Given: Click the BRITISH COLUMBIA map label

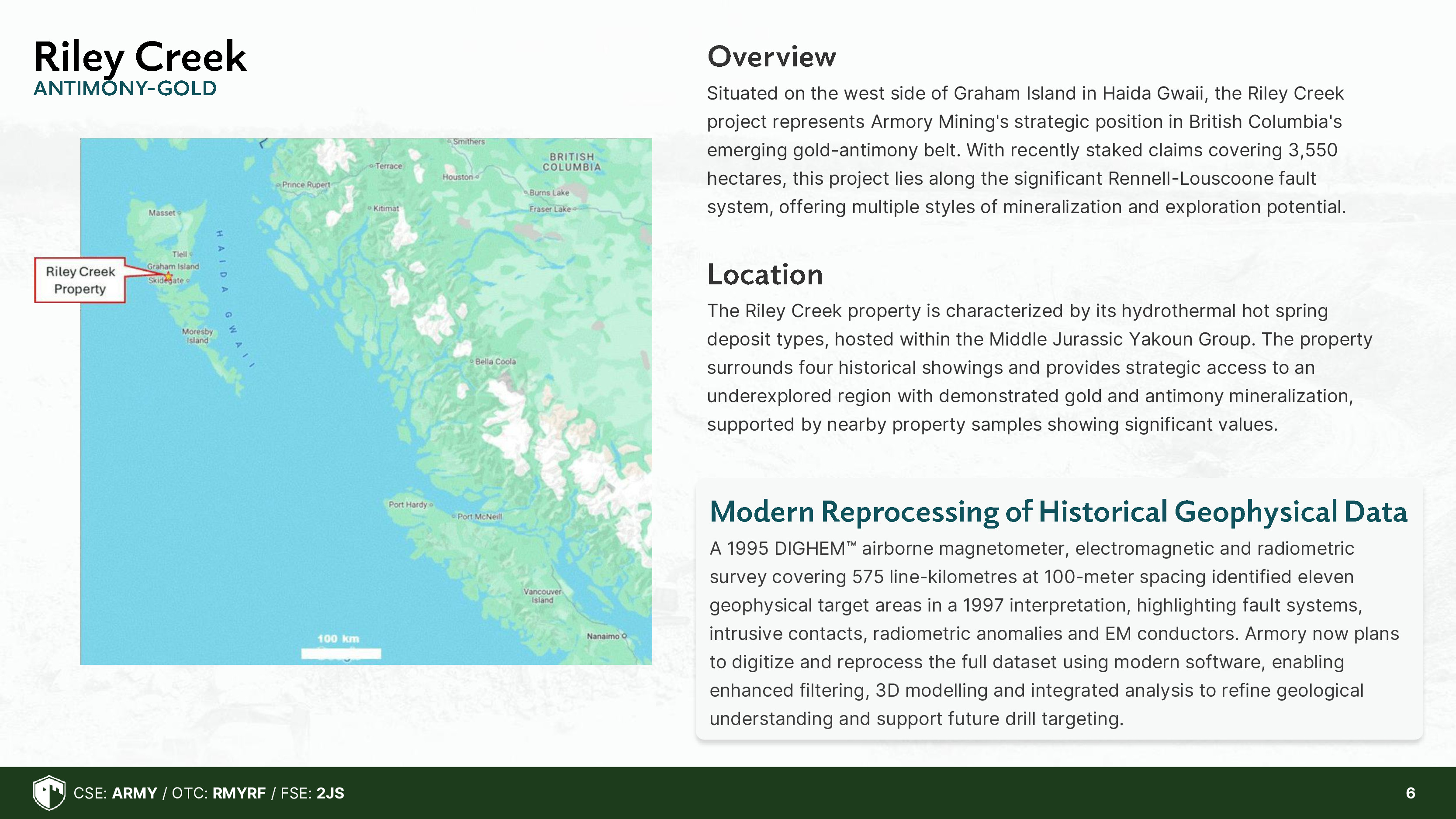Looking at the screenshot, I should click(571, 162).
